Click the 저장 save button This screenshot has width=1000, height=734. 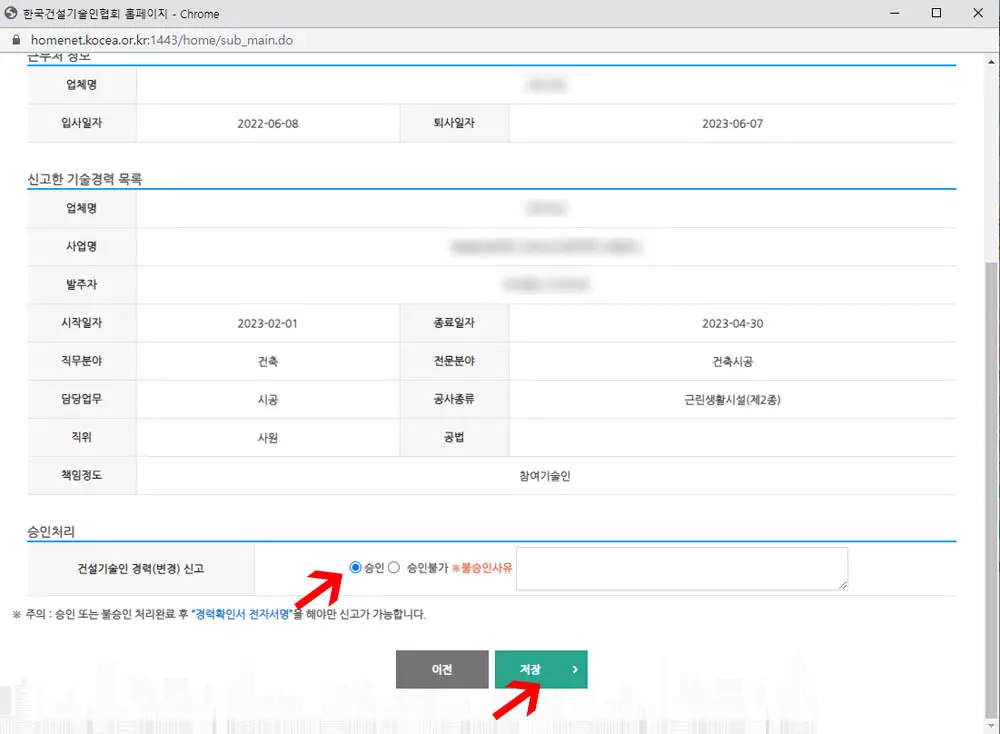point(540,669)
